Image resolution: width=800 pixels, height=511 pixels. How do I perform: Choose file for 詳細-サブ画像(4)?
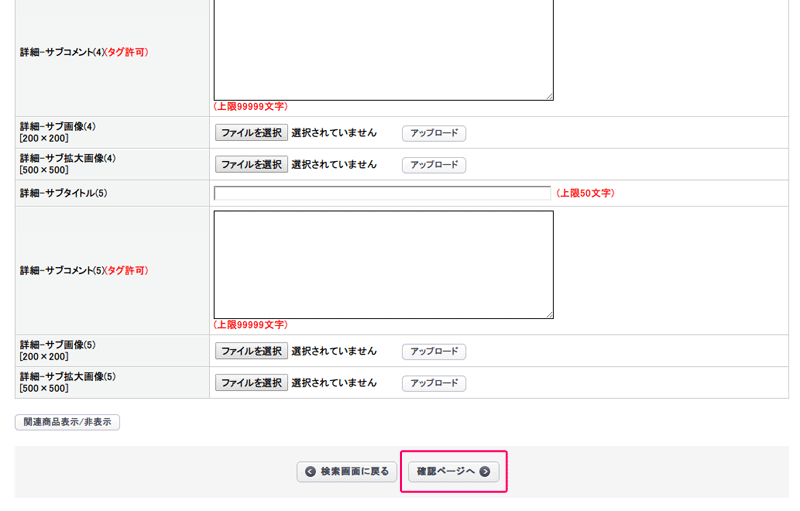pos(251,133)
